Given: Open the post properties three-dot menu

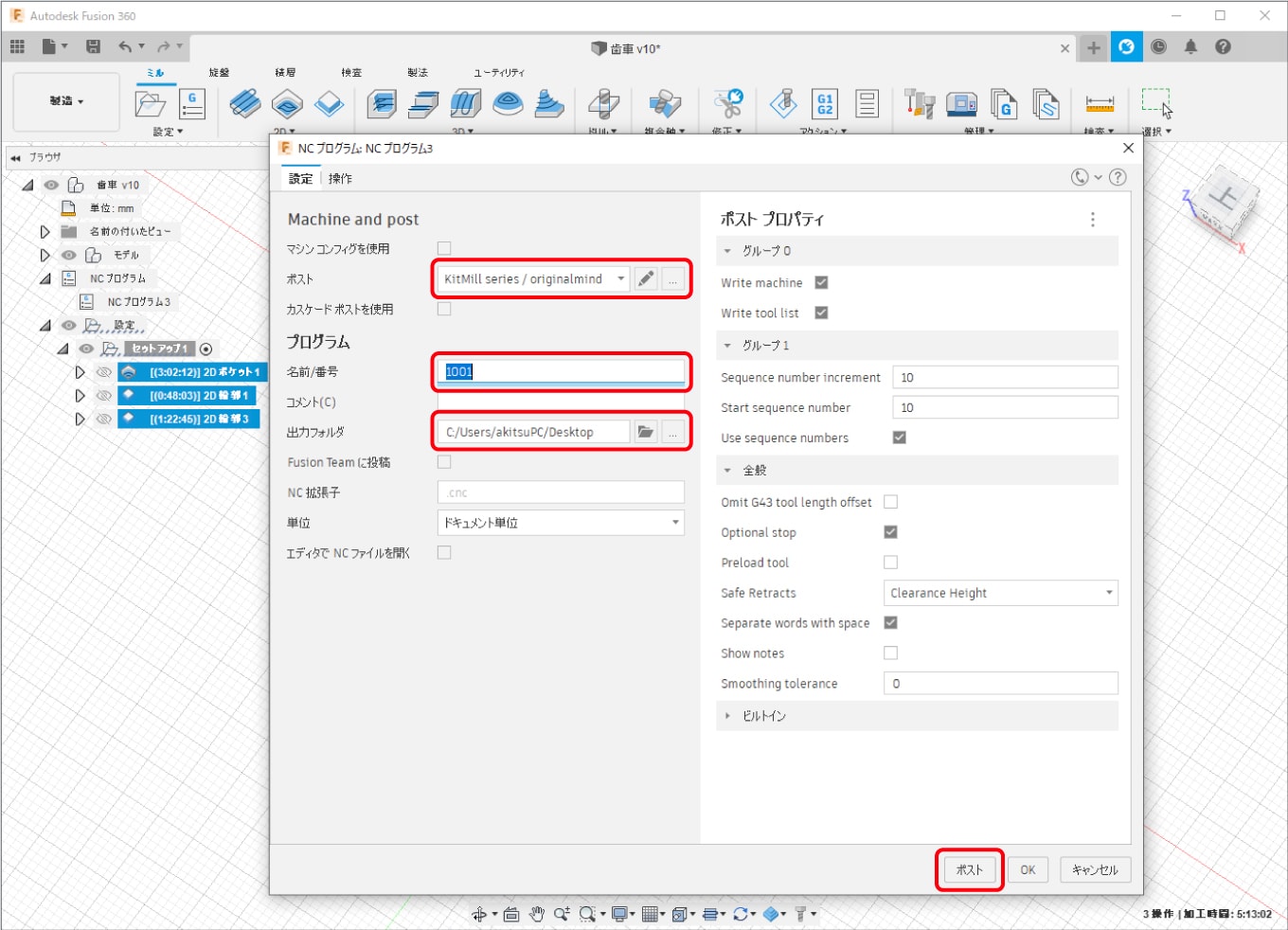Looking at the screenshot, I should tap(1093, 220).
